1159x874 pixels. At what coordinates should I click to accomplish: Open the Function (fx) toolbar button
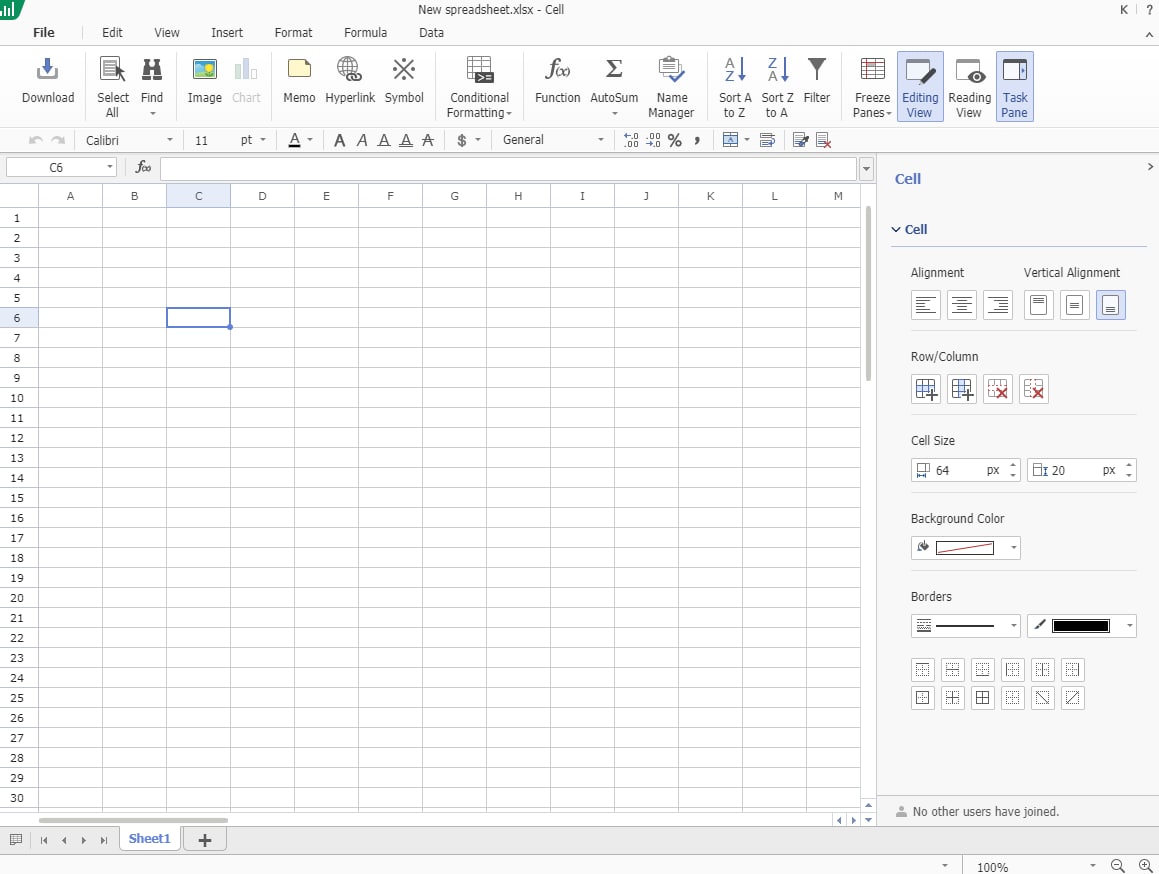pyautogui.click(x=557, y=81)
